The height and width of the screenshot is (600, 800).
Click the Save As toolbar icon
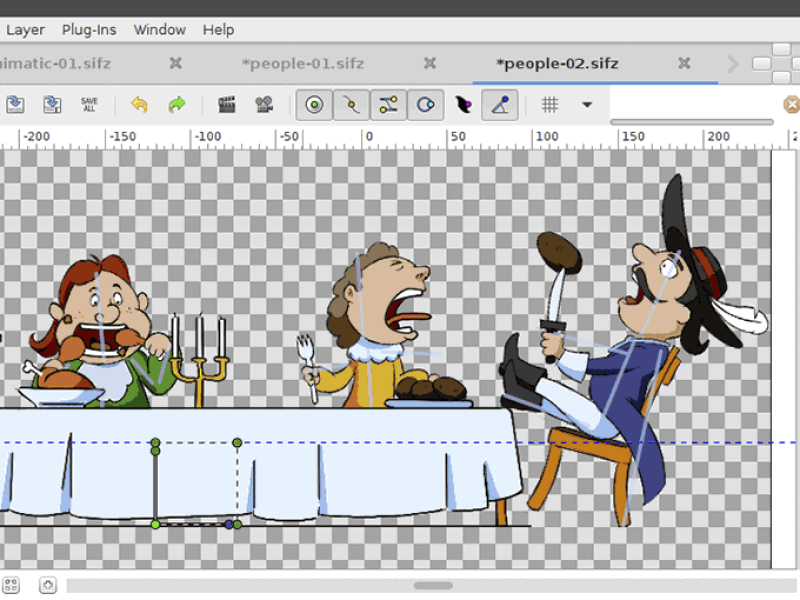[x=52, y=105]
